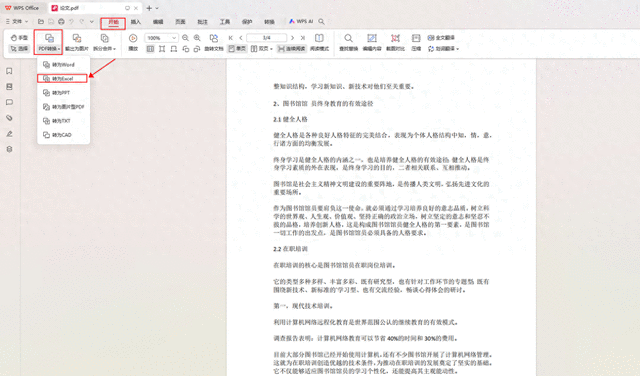Click the open folder icon in quick toolbar
The width and height of the screenshot is (640, 376).
pyautogui.click(x=41, y=22)
